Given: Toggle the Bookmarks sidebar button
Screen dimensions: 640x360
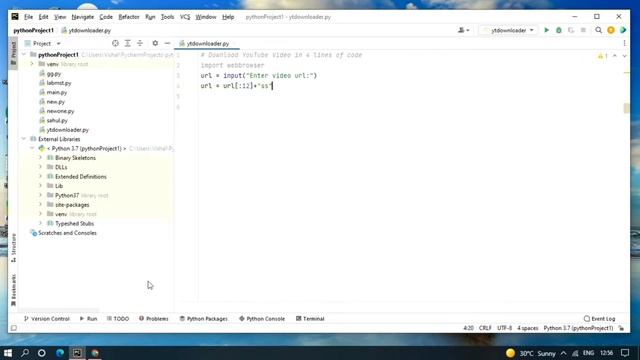Looking at the screenshot, I should point(13,290).
